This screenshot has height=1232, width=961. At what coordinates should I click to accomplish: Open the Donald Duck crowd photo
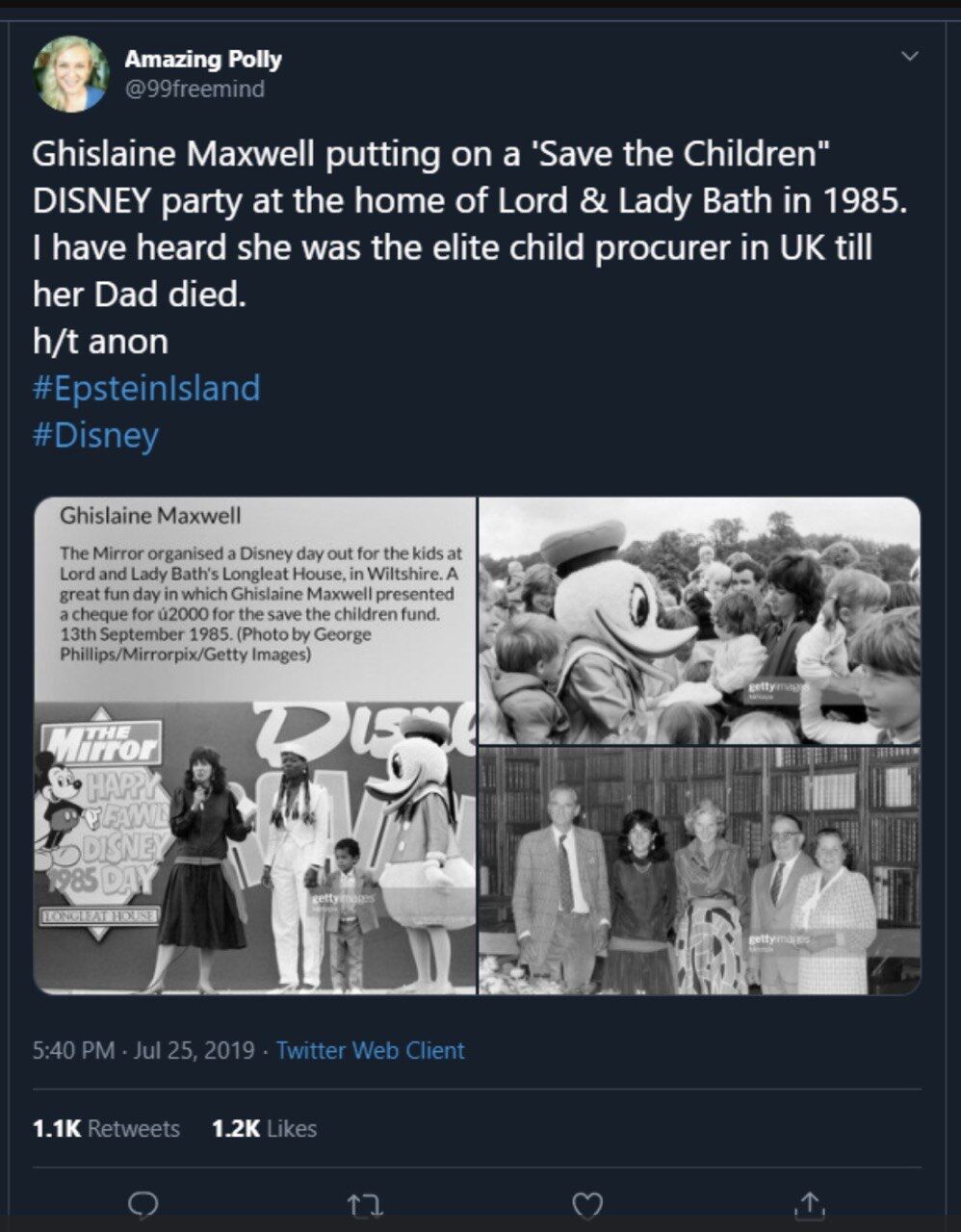point(699,621)
